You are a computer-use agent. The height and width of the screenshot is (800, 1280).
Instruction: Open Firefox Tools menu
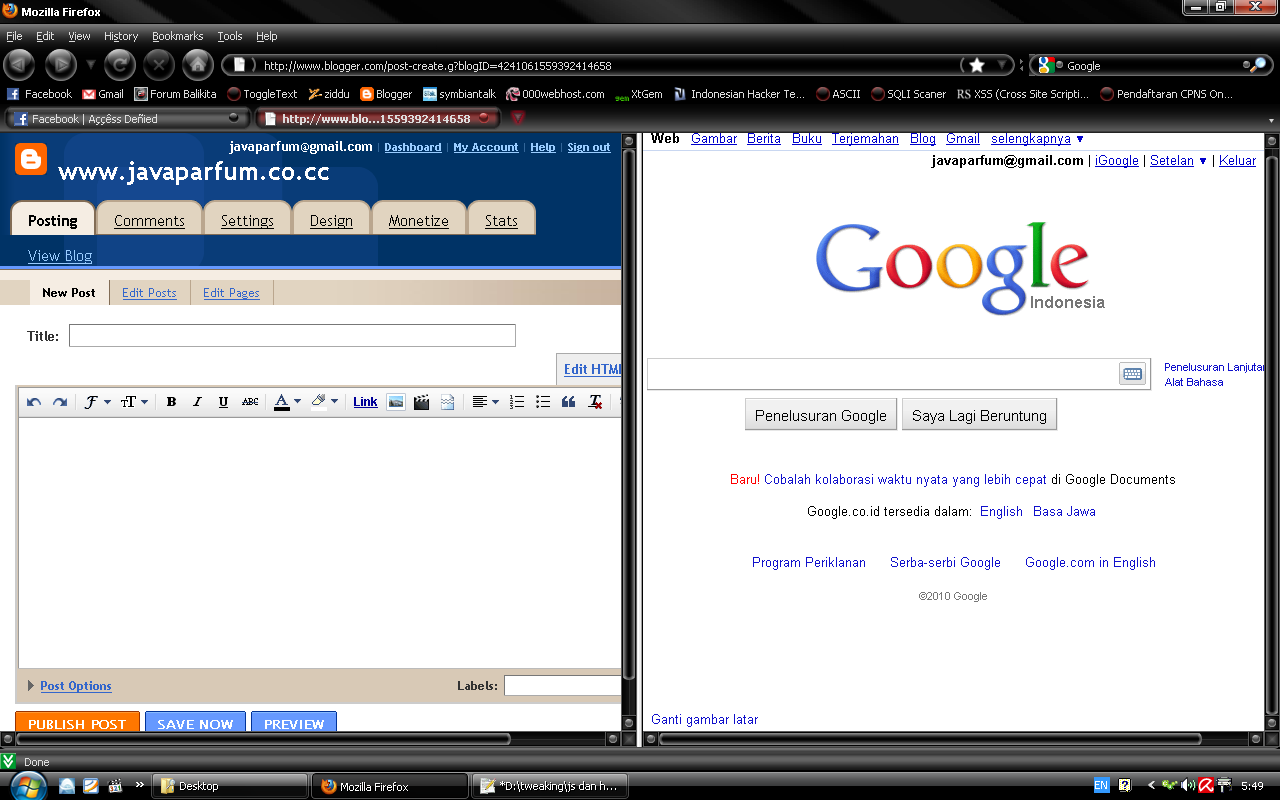click(x=230, y=36)
